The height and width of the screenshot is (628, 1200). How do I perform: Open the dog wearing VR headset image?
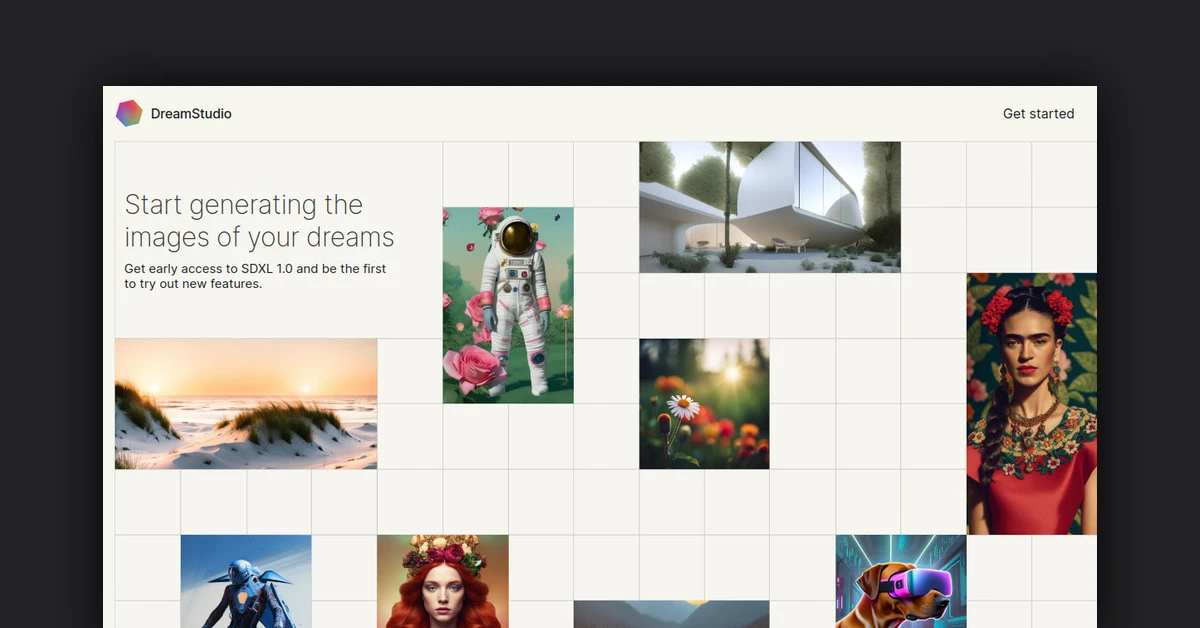(900, 582)
